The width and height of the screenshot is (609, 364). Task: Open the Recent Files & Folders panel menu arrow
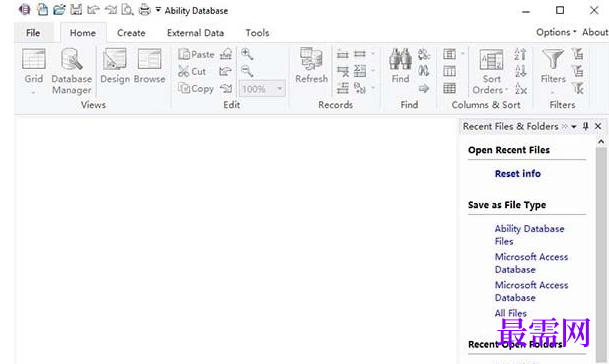tap(574, 127)
